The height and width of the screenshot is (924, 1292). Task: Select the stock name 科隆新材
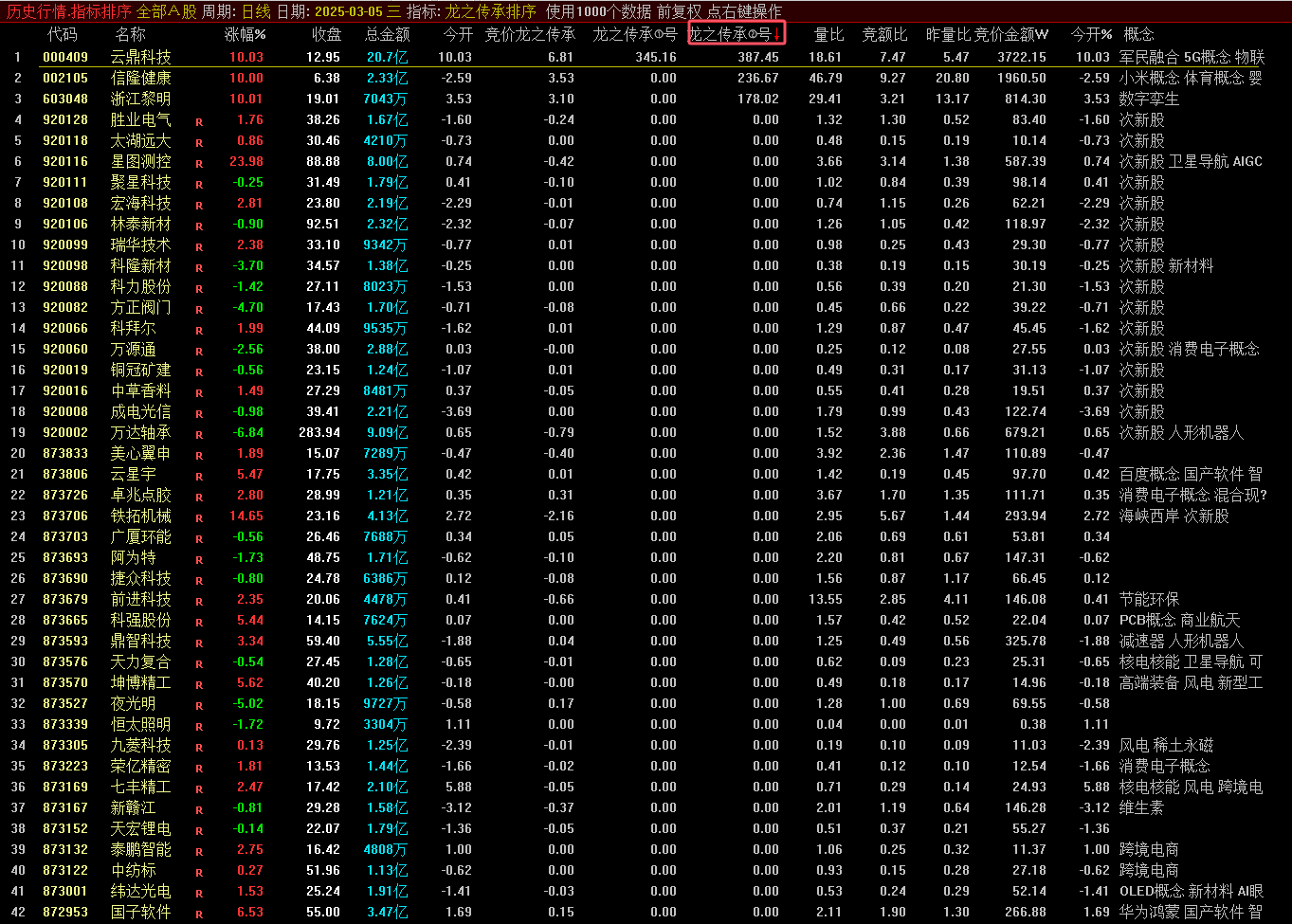tap(141, 265)
